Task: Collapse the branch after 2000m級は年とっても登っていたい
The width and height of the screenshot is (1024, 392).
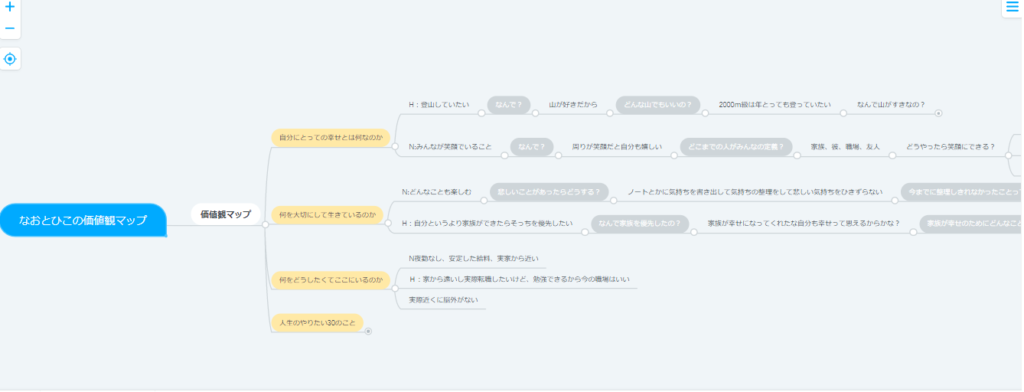Action: [x=843, y=113]
